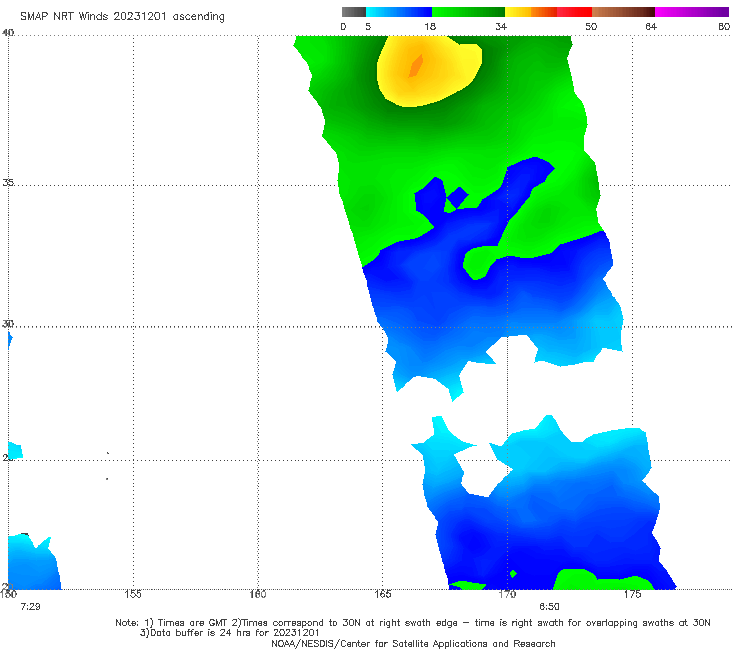Click the longitude label '175'

tap(632, 594)
